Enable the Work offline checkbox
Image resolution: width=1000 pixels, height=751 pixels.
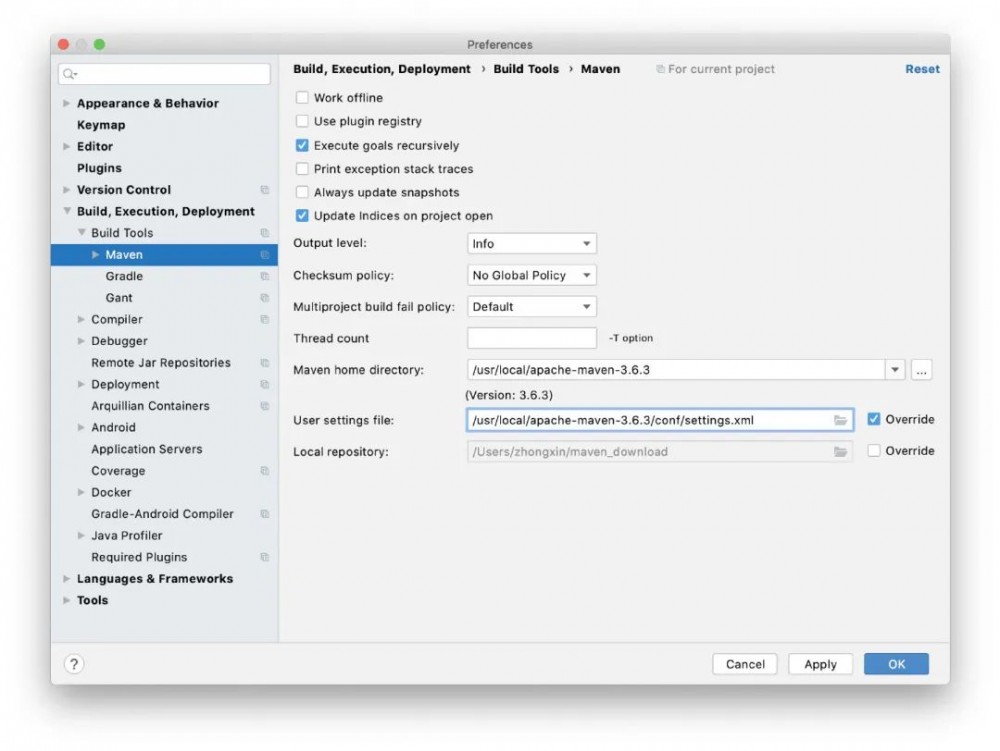[302, 98]
